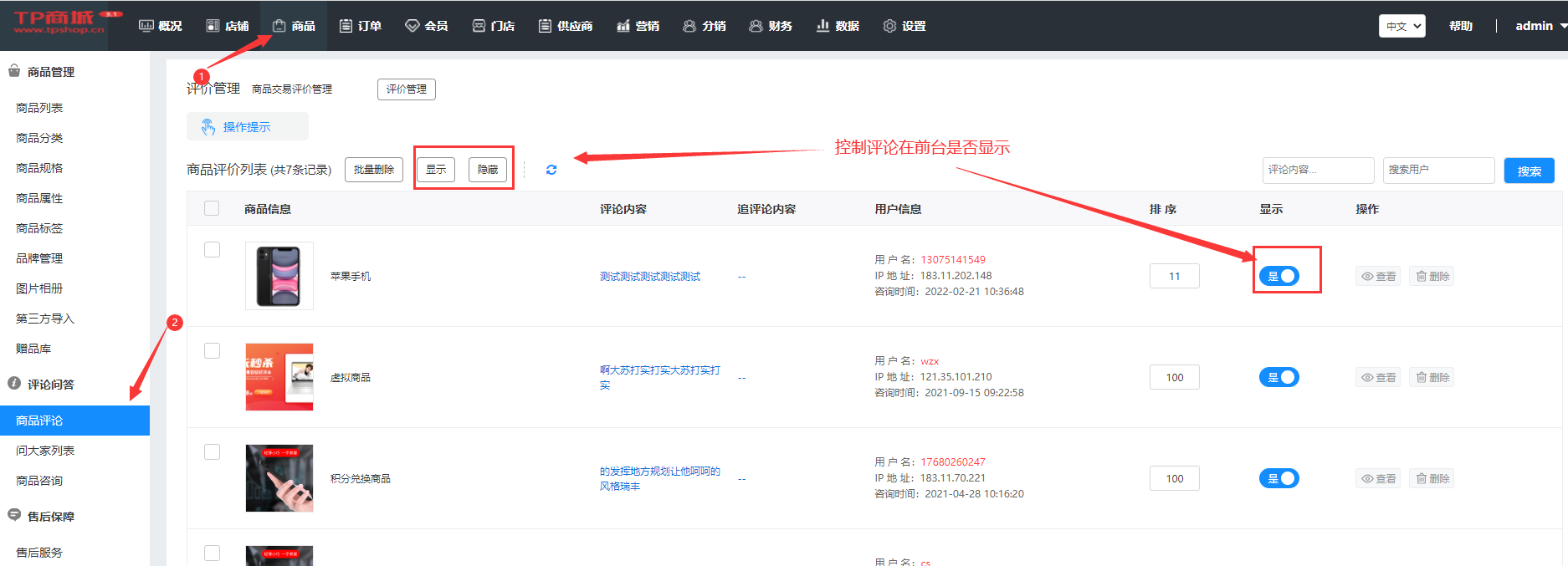This screenshot has width=1568, height=566.
Task: Toggle display switch for 苹果手机 review
Action: point(1278,277)
